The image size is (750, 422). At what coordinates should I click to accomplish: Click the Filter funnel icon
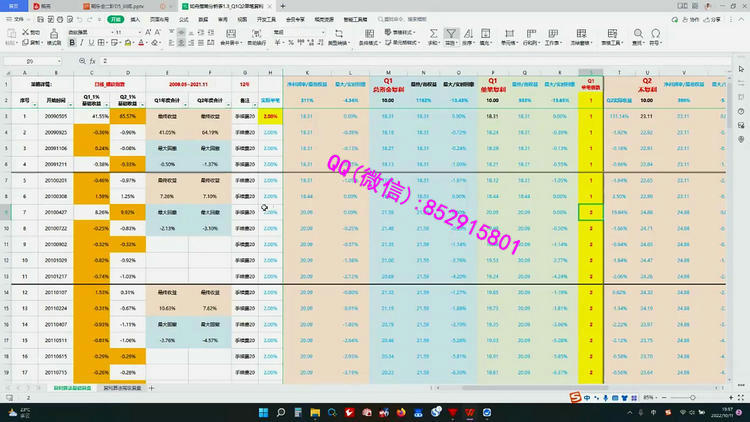point(451,33)
